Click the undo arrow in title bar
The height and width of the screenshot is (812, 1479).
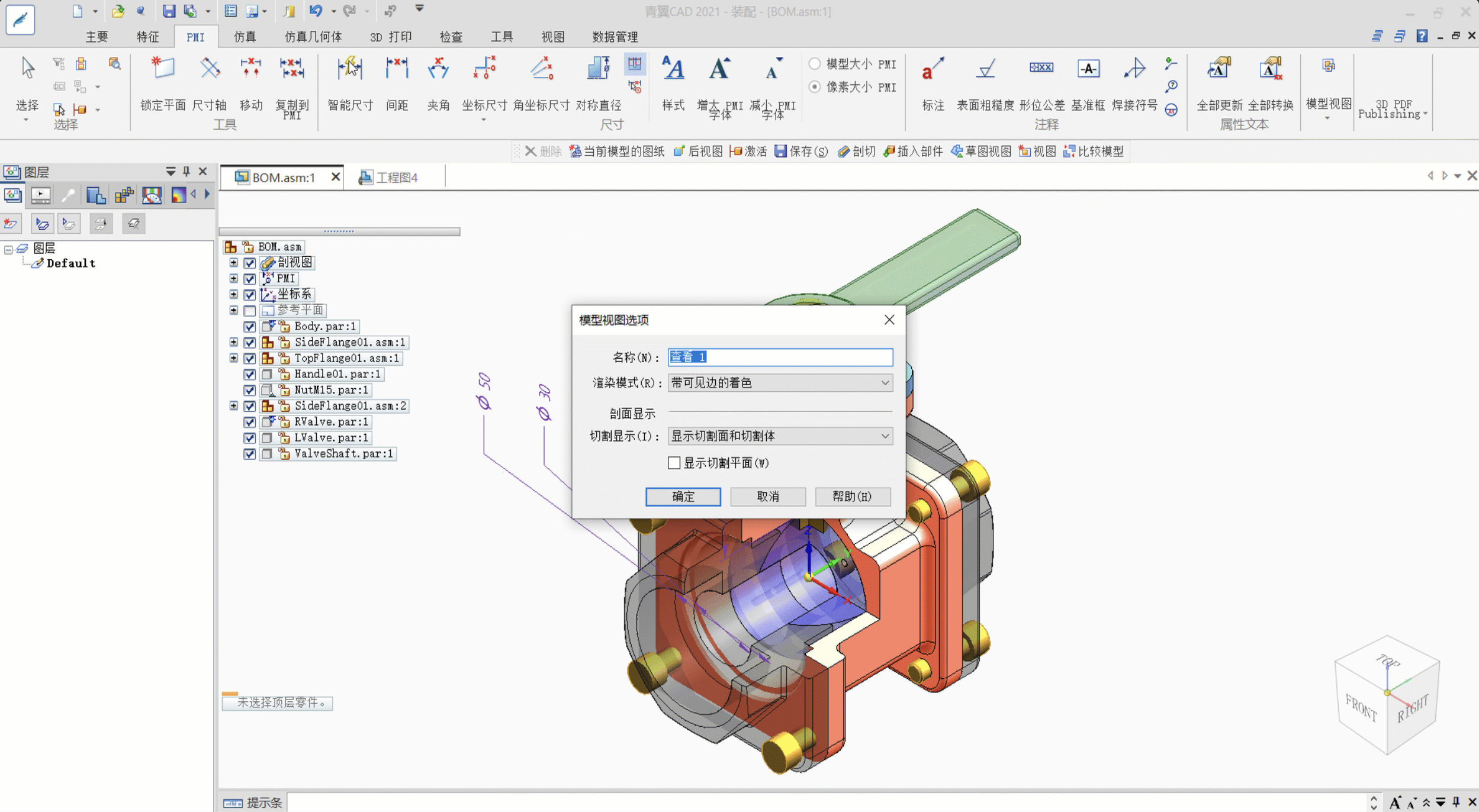(316, 11)
